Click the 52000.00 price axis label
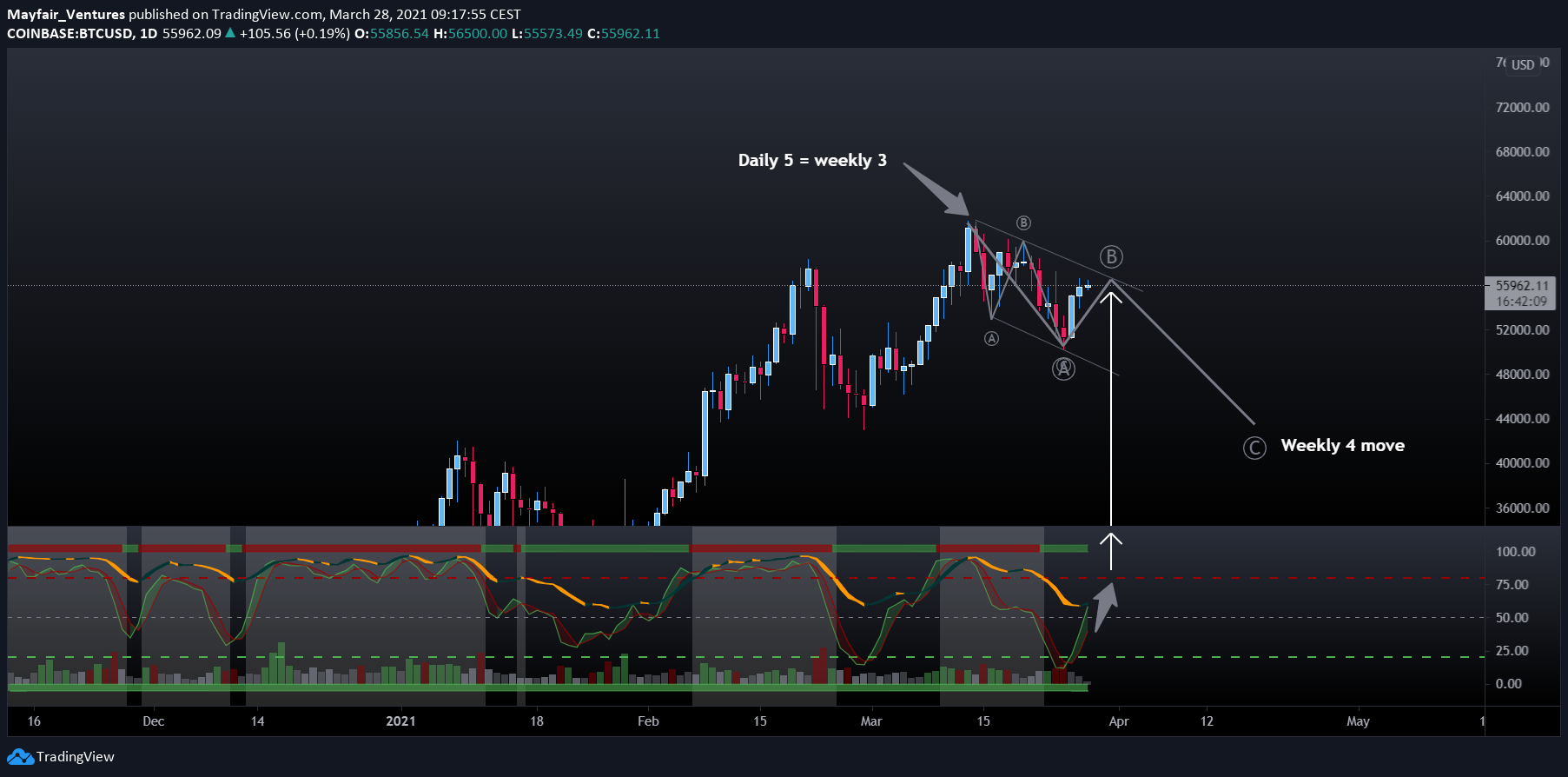The image size is (1568, 777). pos(1522,329)
